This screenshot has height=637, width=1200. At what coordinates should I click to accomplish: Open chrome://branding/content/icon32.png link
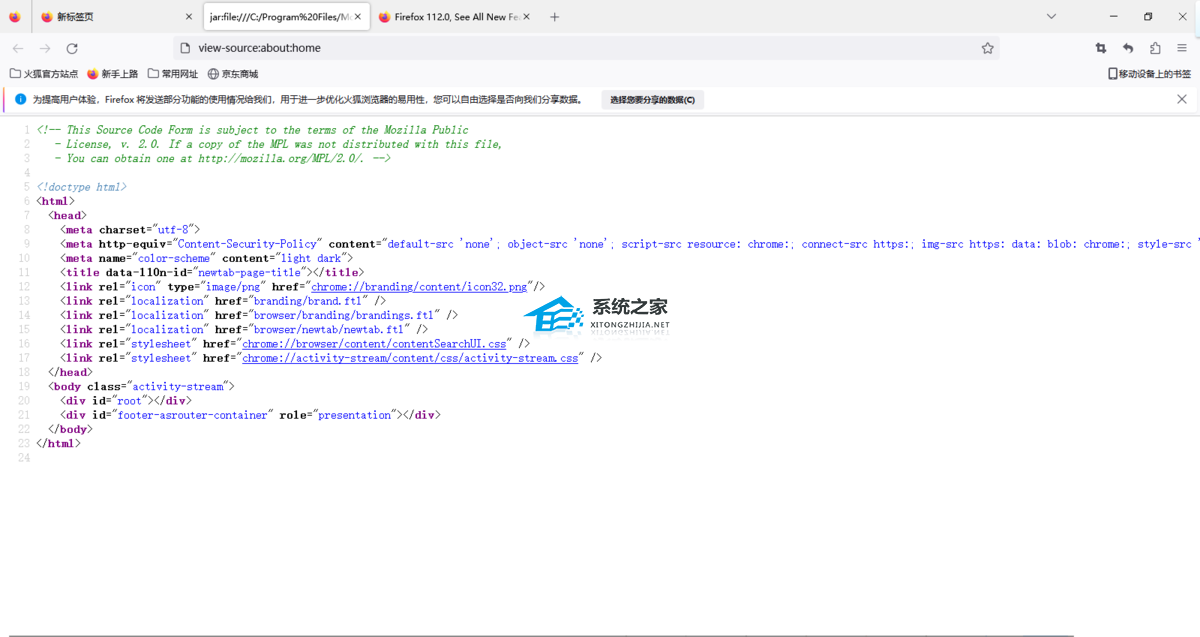419,287
